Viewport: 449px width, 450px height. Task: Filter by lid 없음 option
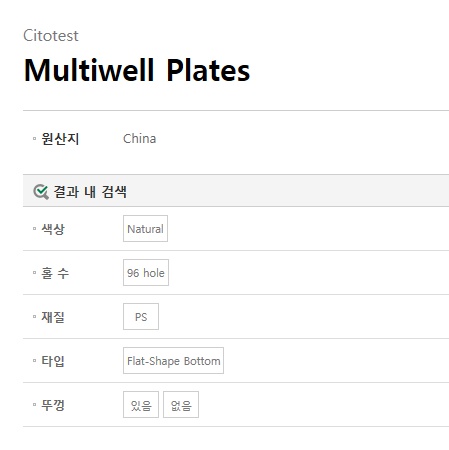pyautogui.click(x=181, y=405)
